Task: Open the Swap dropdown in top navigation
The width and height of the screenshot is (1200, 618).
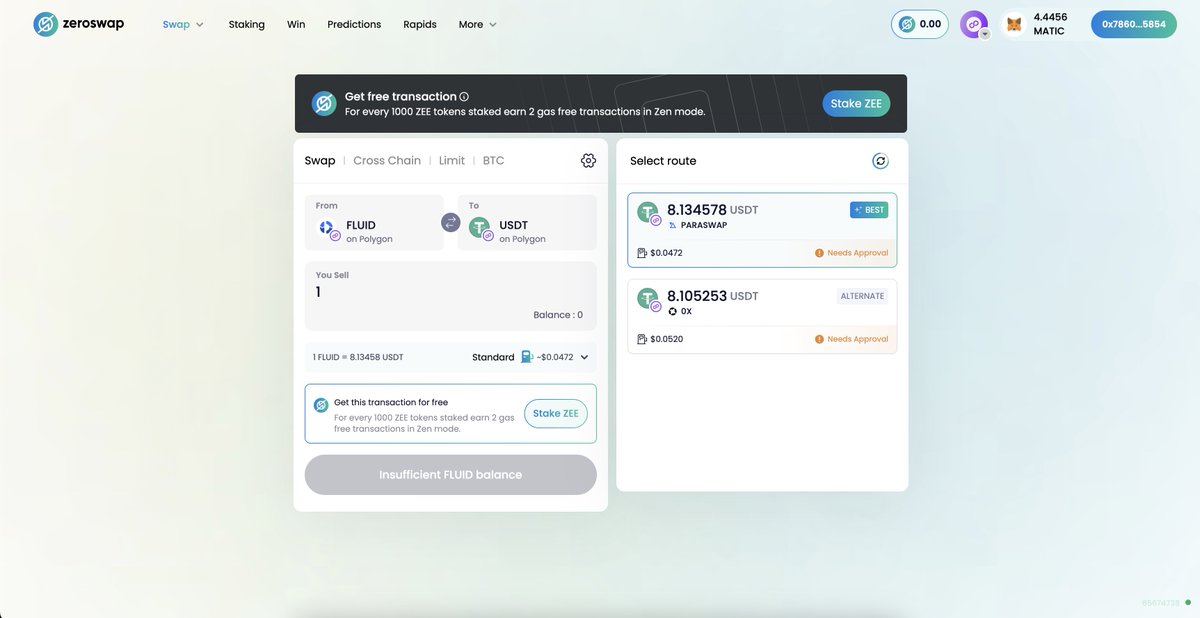Action: 183,24
